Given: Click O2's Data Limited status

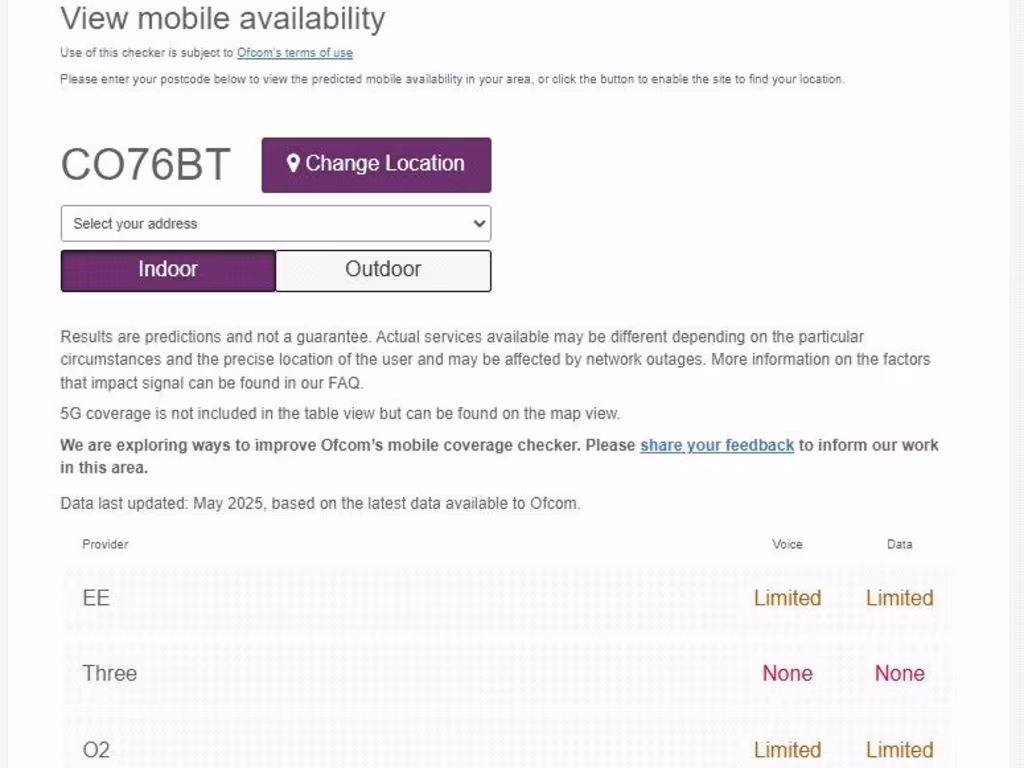Looking at the screenshot, I should pos(899,749).
